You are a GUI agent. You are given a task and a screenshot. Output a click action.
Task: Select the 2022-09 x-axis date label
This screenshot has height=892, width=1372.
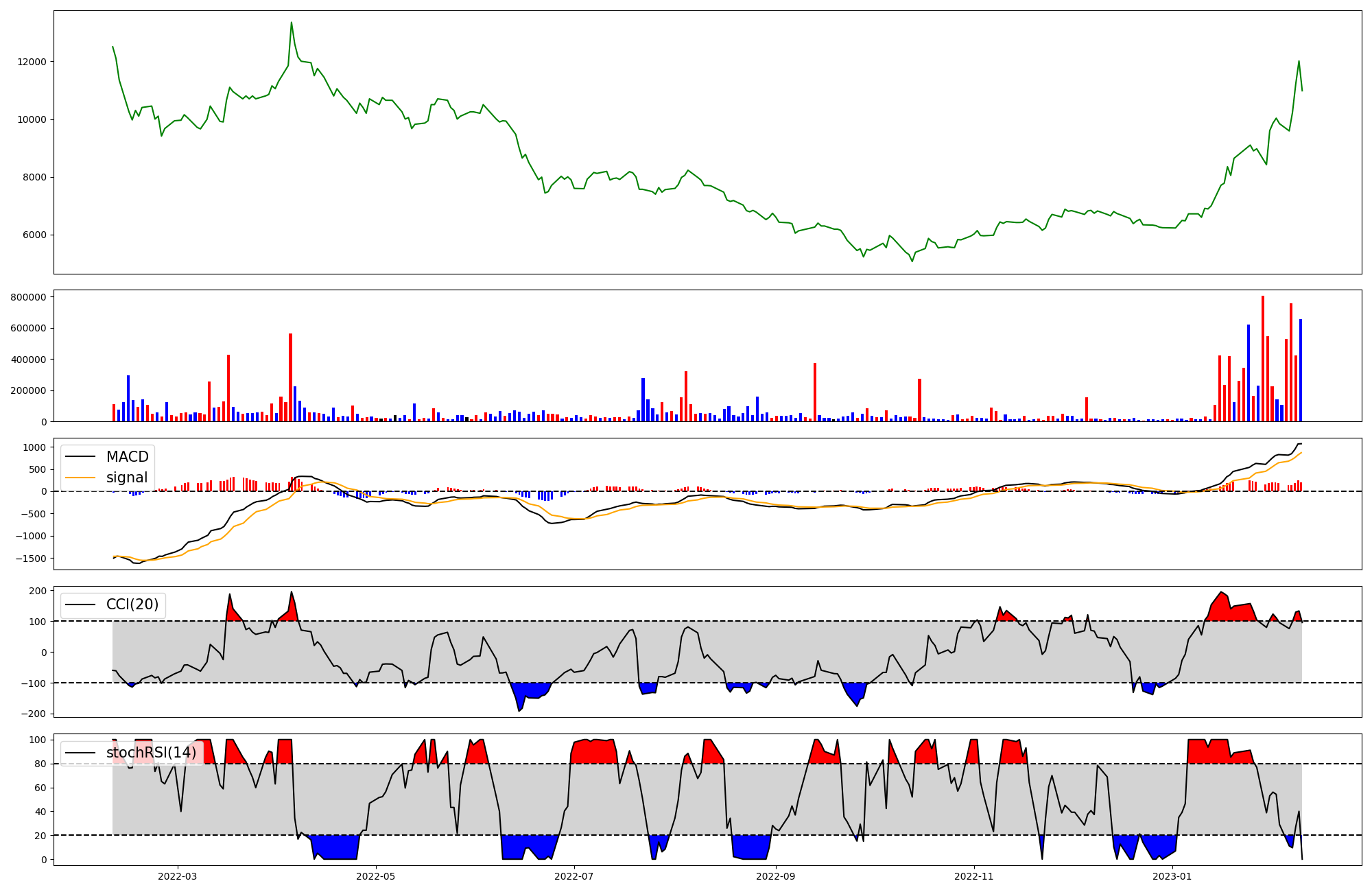[x=776, y=876]
